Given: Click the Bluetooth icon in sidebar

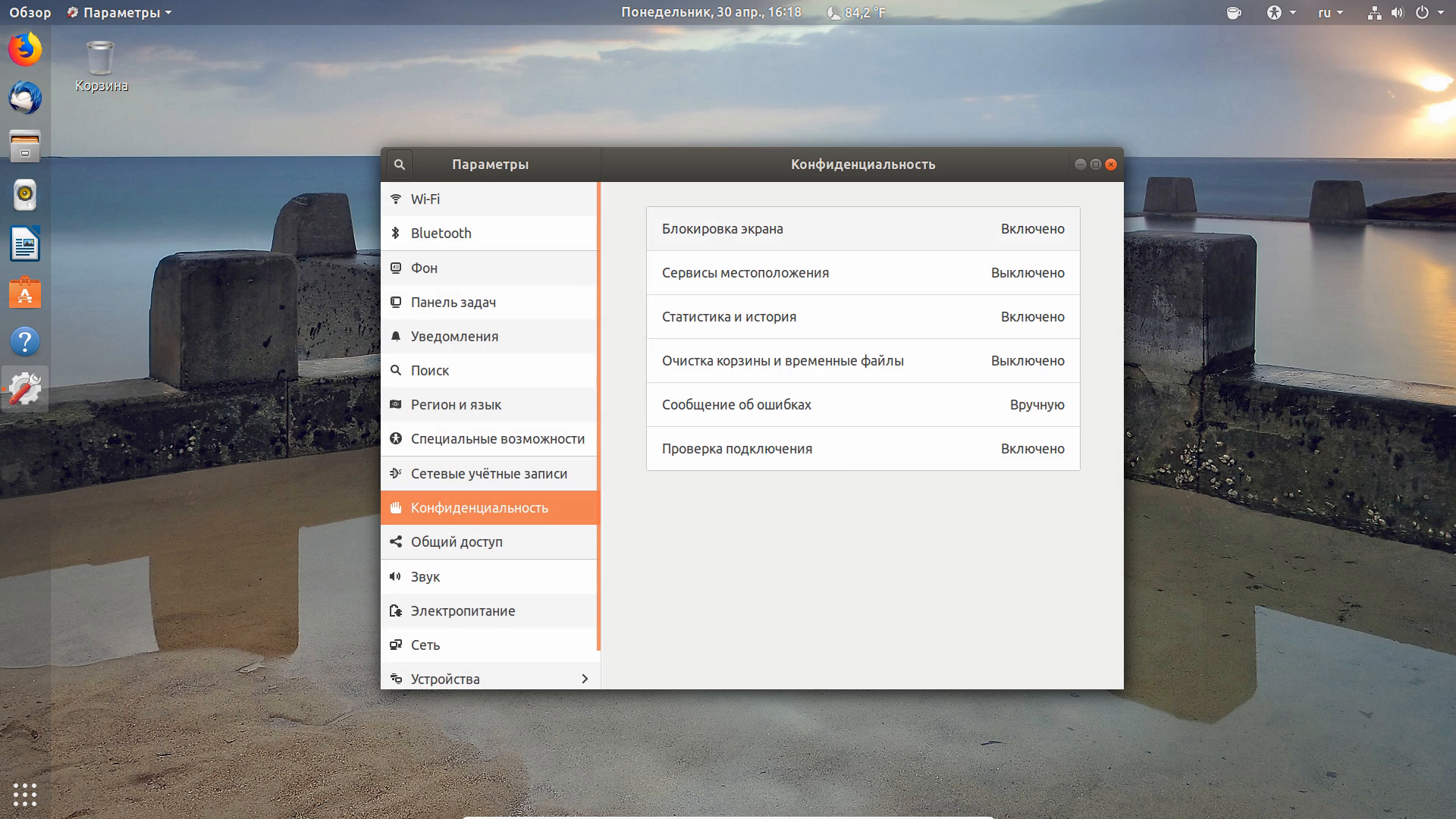Looking at the screenshot, I should pos(396,234).
